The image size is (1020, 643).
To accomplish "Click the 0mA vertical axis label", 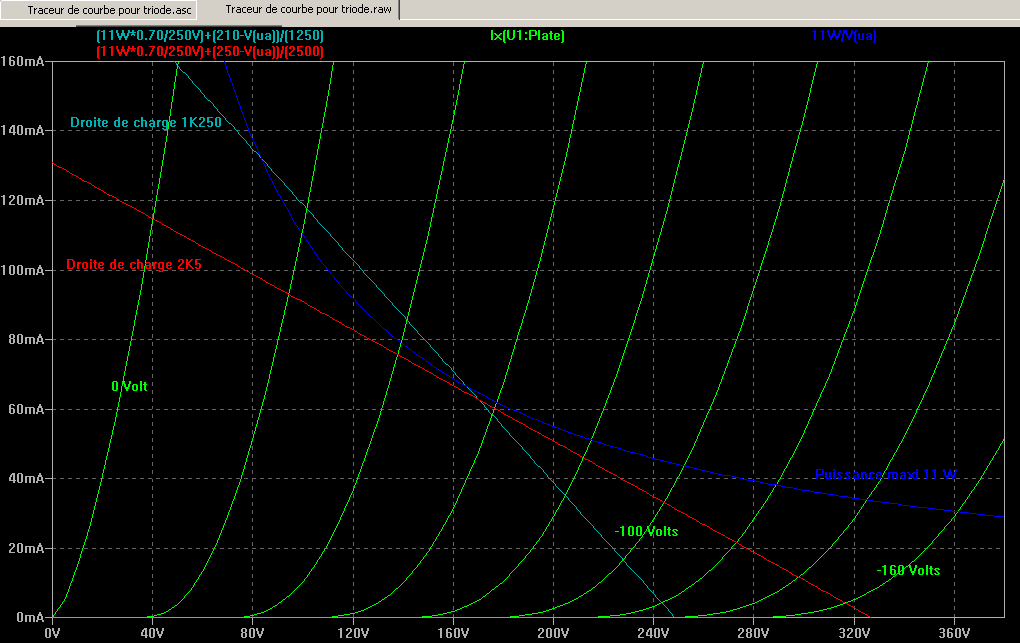I will click(31, 617).
